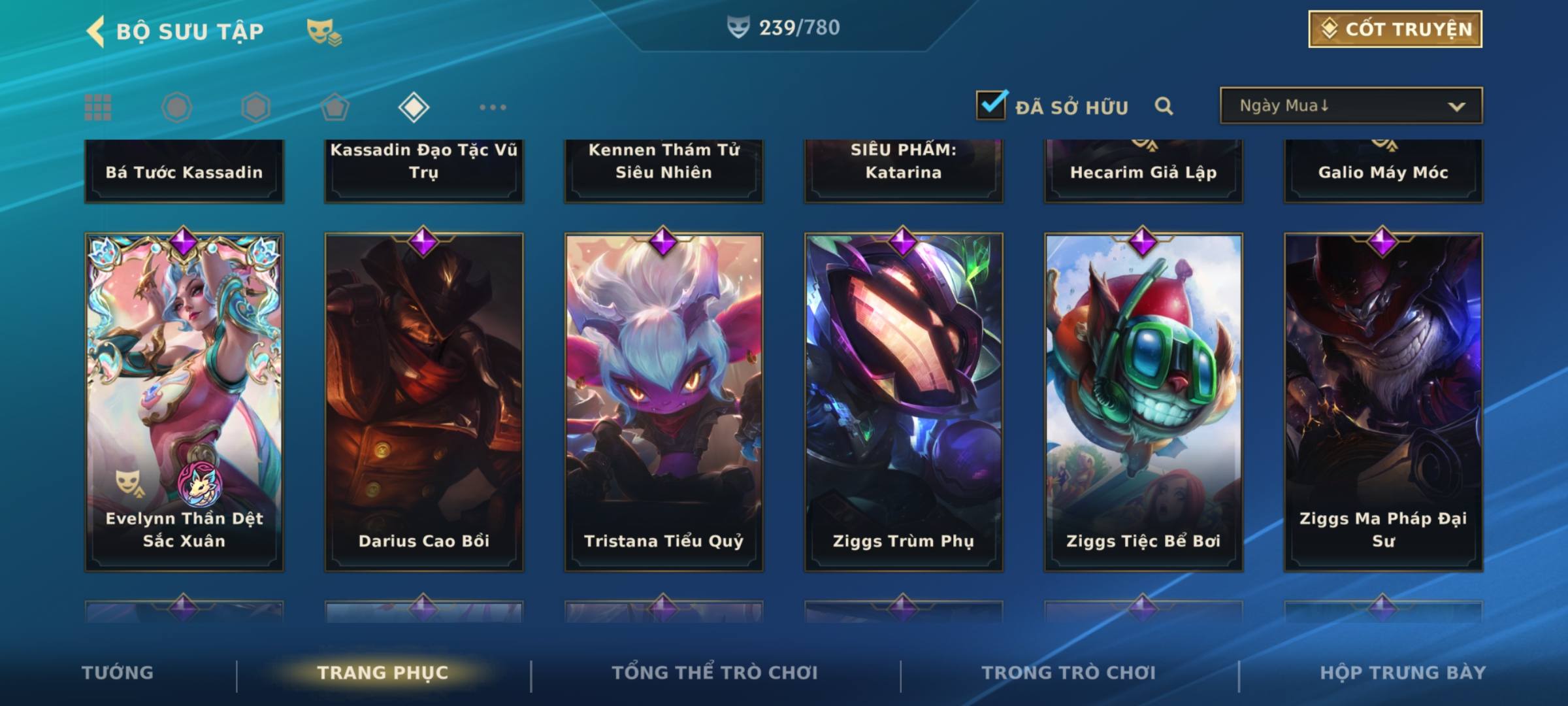Image resolution: width=1568 pixels, height=706 pixels.
Task: Open the skin search magnifier
Action: (1164, 106)
